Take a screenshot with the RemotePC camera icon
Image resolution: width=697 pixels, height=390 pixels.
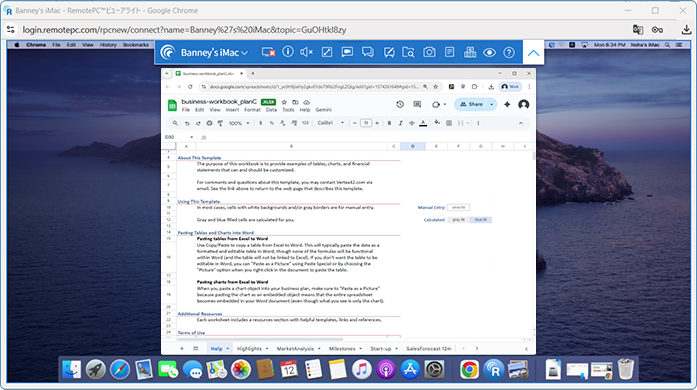tap(429, 52)
